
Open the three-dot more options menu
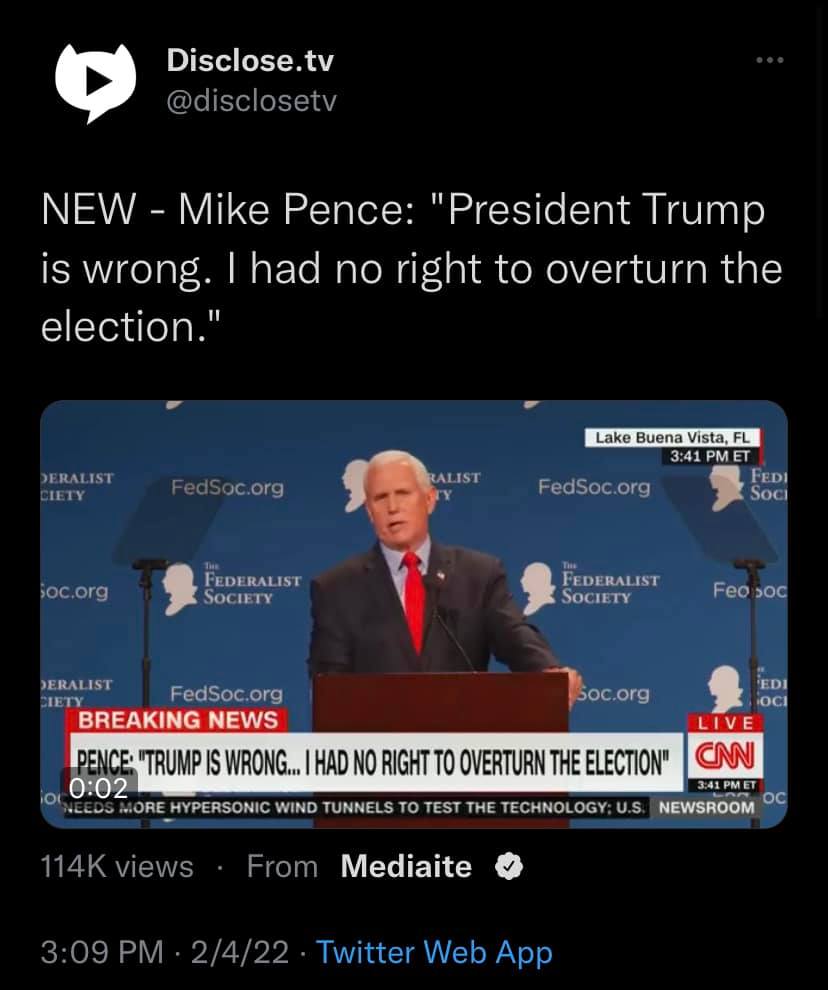pos(770,61)
